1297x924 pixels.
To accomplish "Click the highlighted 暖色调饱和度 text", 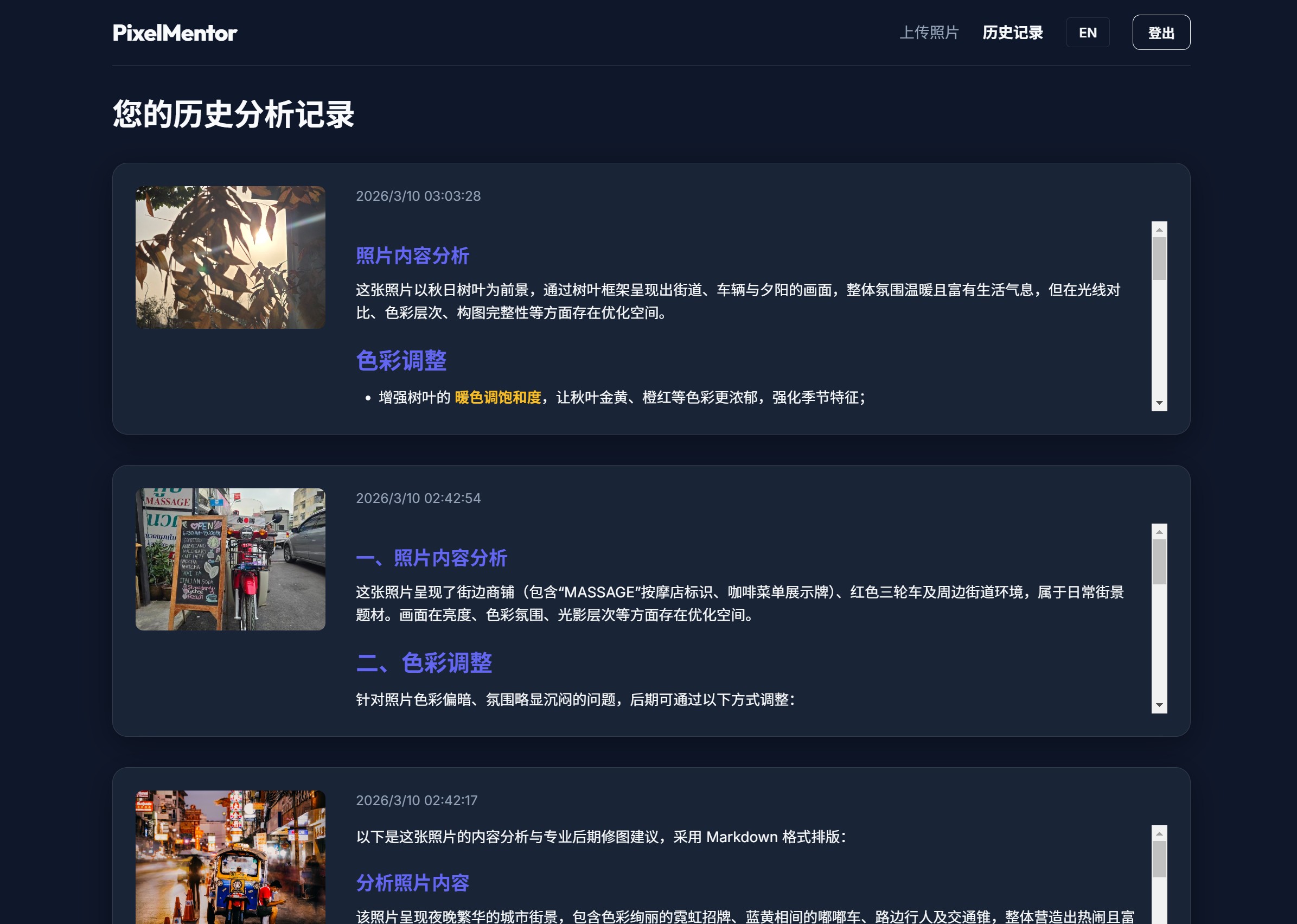I will click(497, 397).
